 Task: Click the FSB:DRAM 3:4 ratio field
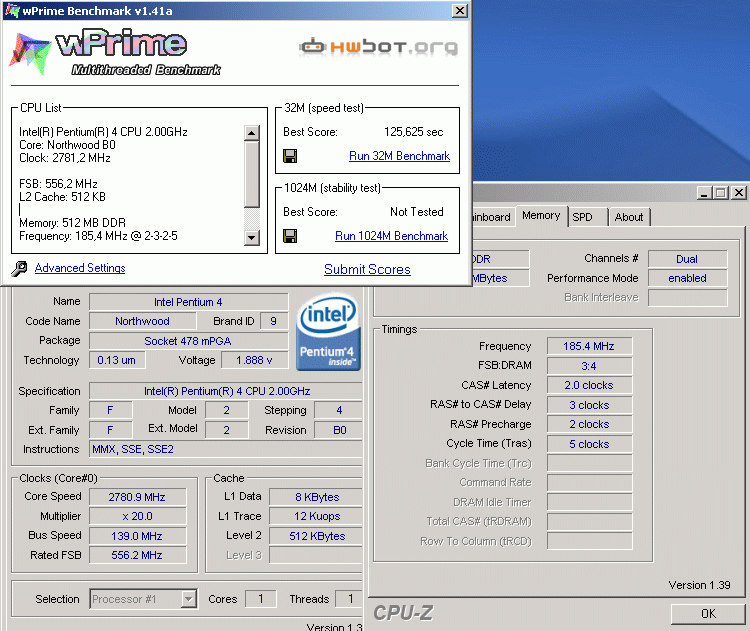pyautogui.click(x=589, y=366)
